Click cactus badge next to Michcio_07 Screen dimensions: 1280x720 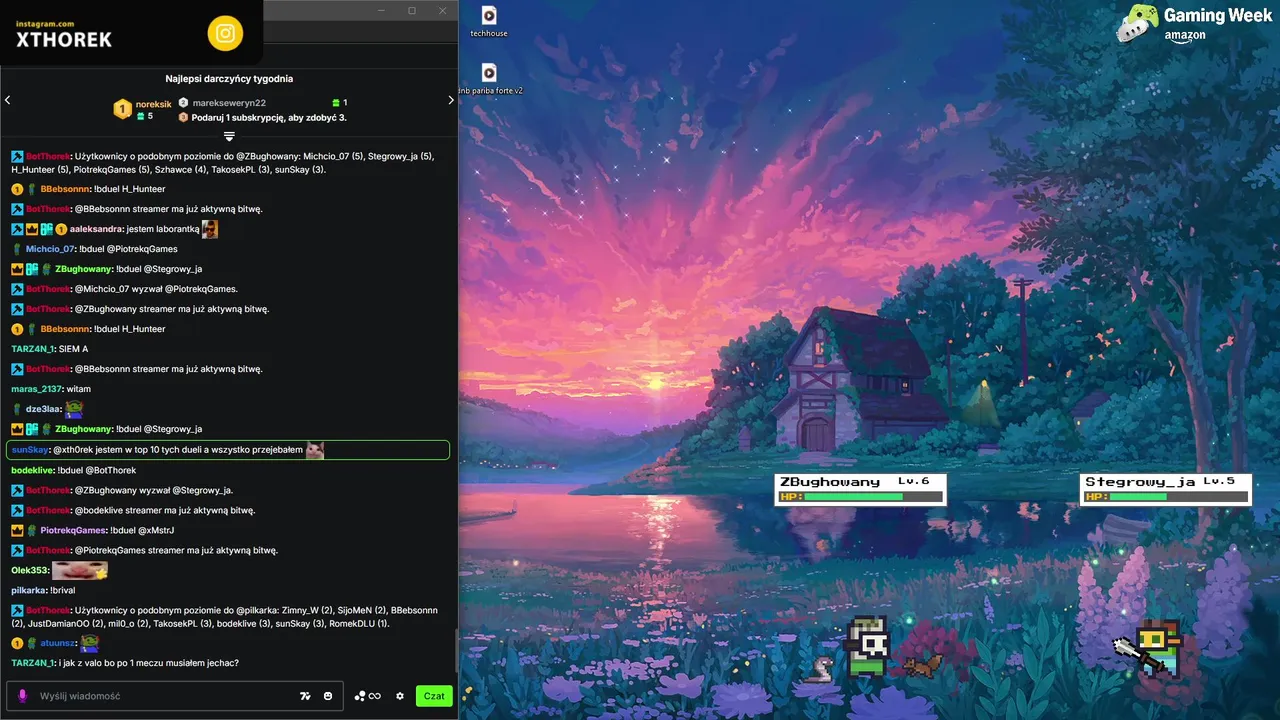click(x=17, y=249)
